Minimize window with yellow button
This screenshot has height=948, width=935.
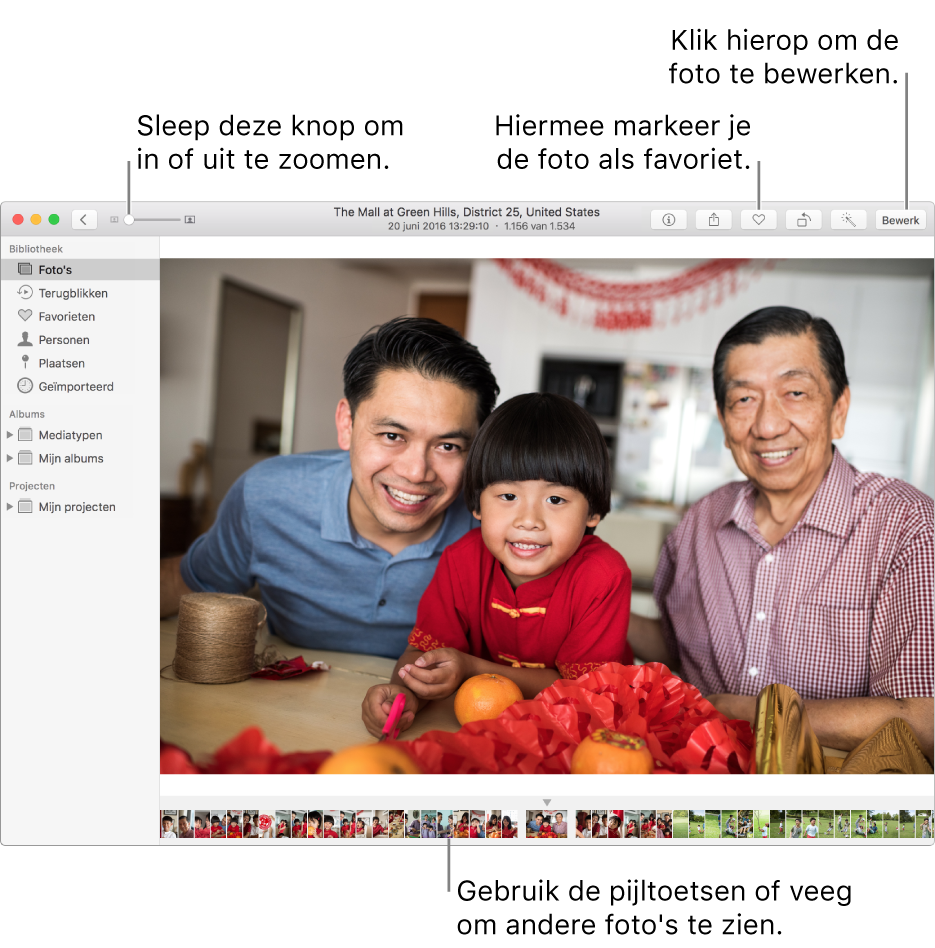point(36,219)
